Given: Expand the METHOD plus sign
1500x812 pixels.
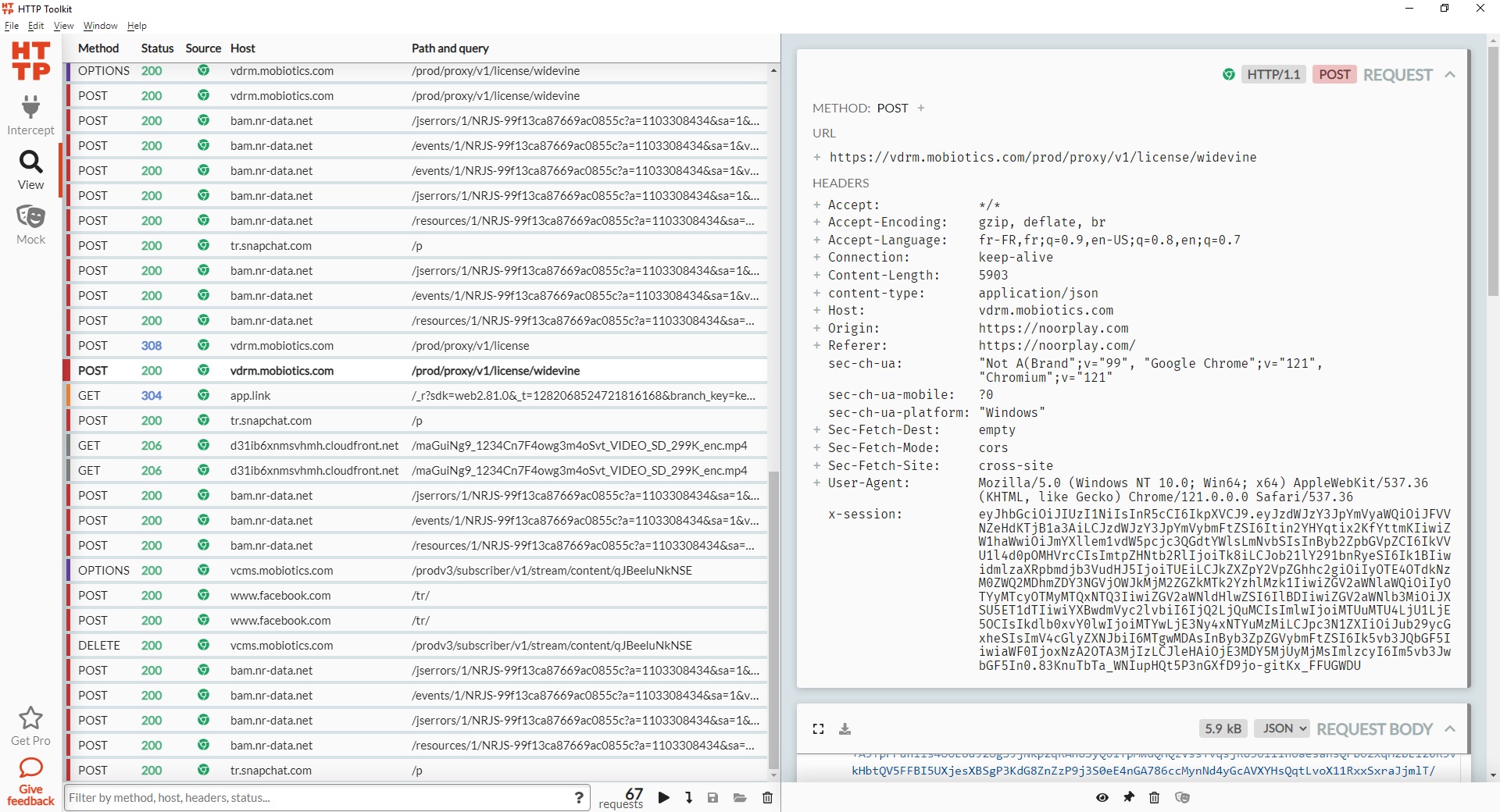Looking at the screenshot, I should [x=921, y=108].
